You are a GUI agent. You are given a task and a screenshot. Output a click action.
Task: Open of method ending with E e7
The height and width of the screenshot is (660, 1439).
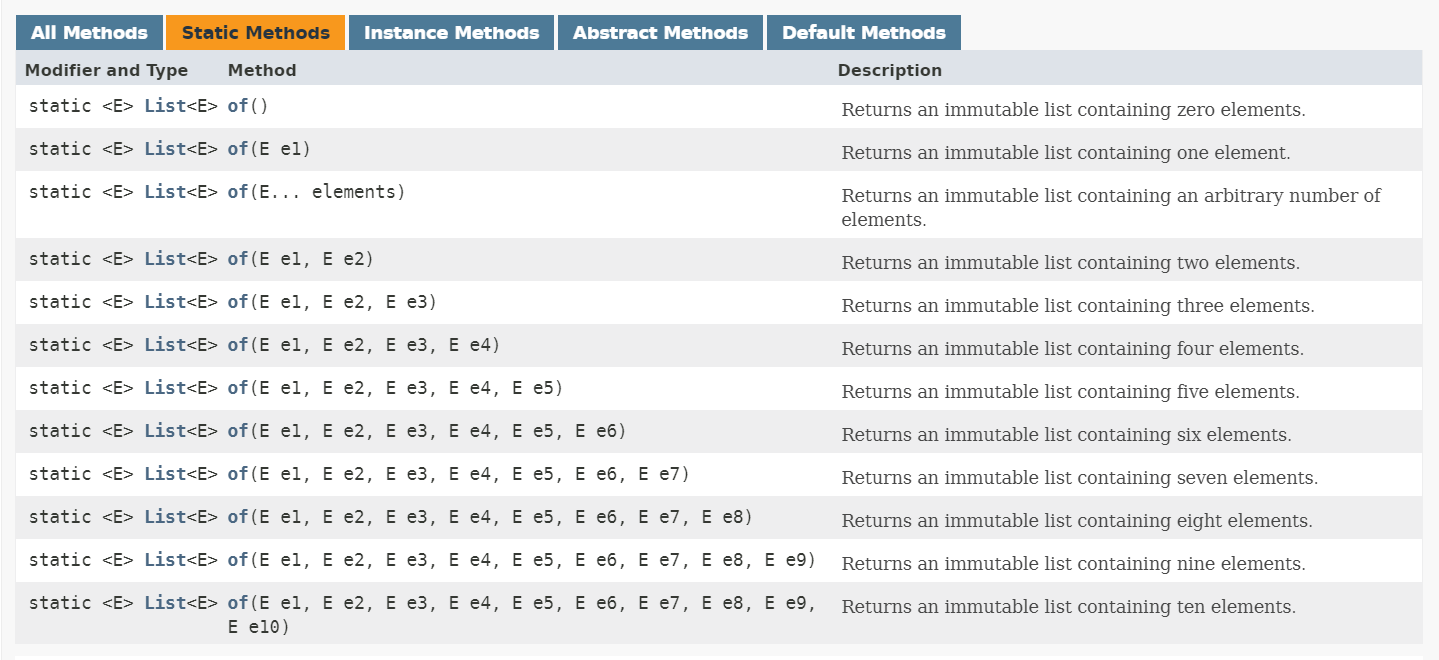click(238, 474)
